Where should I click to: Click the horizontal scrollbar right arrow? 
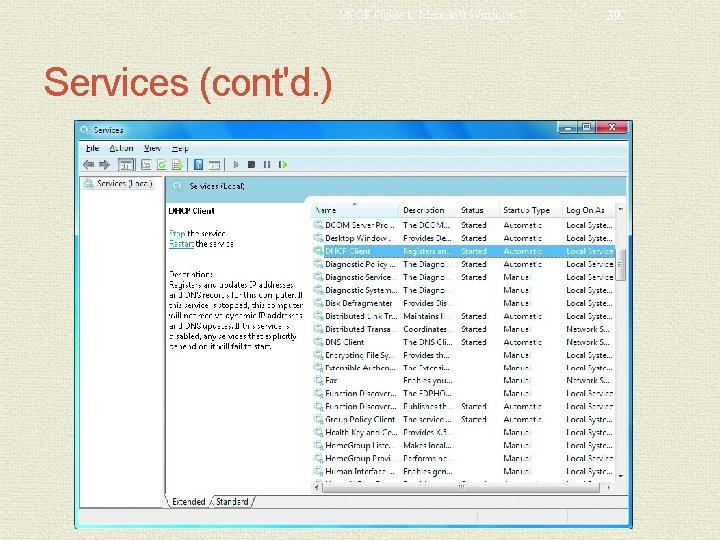tap(608, 488)
